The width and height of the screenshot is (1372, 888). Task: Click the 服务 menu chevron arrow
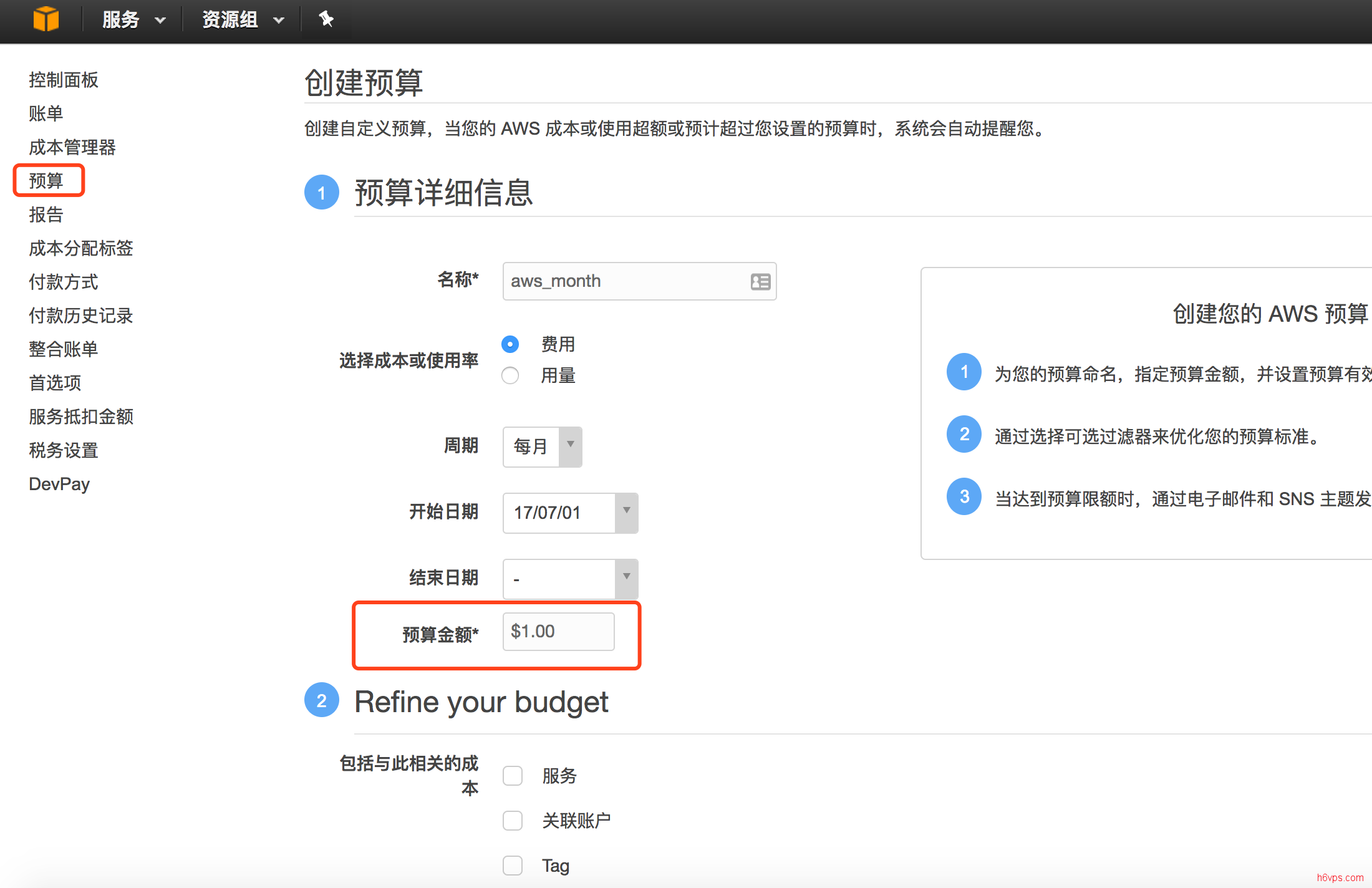[x=160, y=21]
